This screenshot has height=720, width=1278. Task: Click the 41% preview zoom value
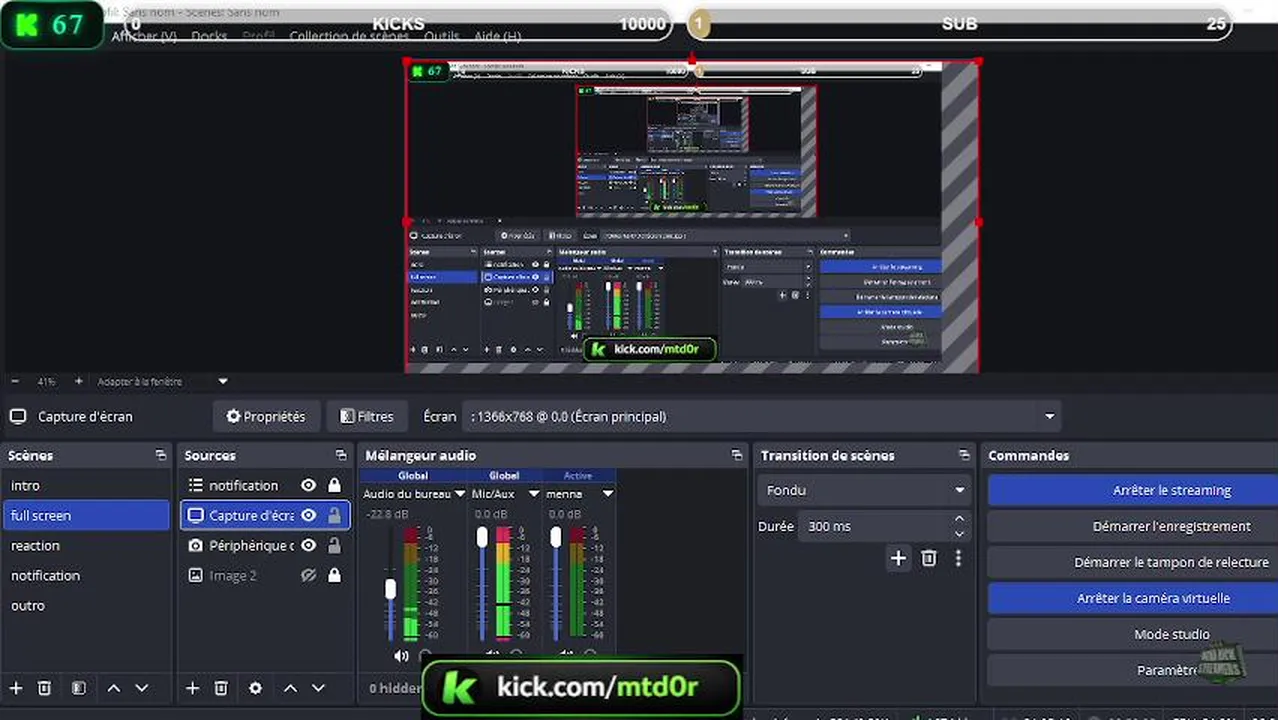pos(46,381)
